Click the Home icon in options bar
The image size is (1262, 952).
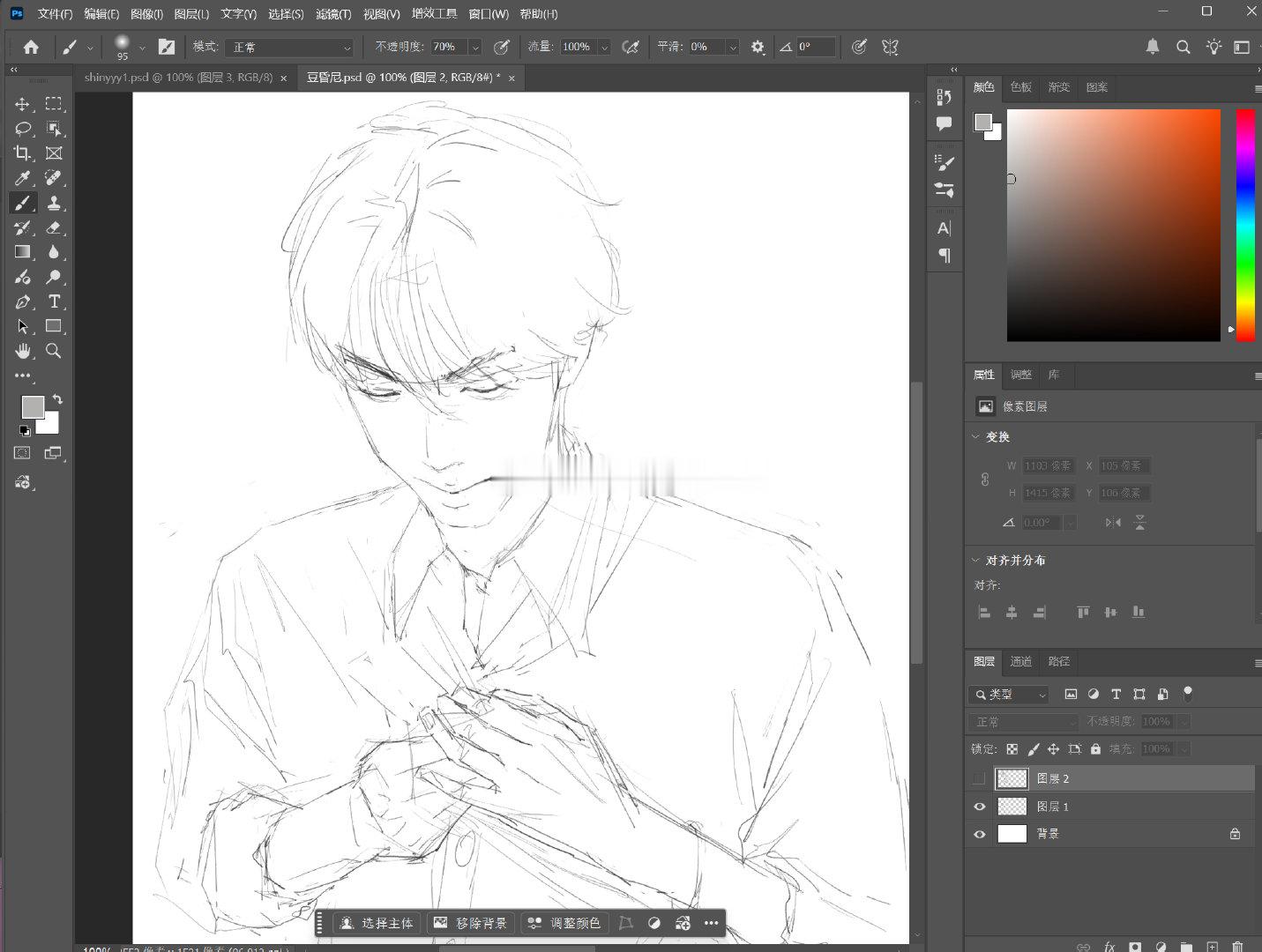click(x=31, y=47)
